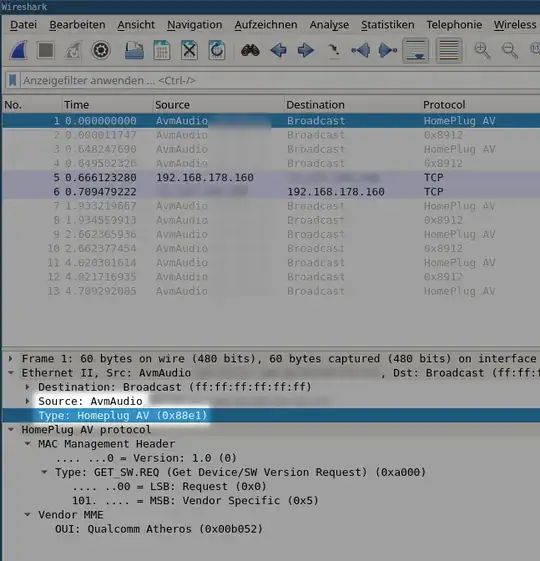
Task: Expand Source: AvmAudio tree row
Action: click(28, 401)
